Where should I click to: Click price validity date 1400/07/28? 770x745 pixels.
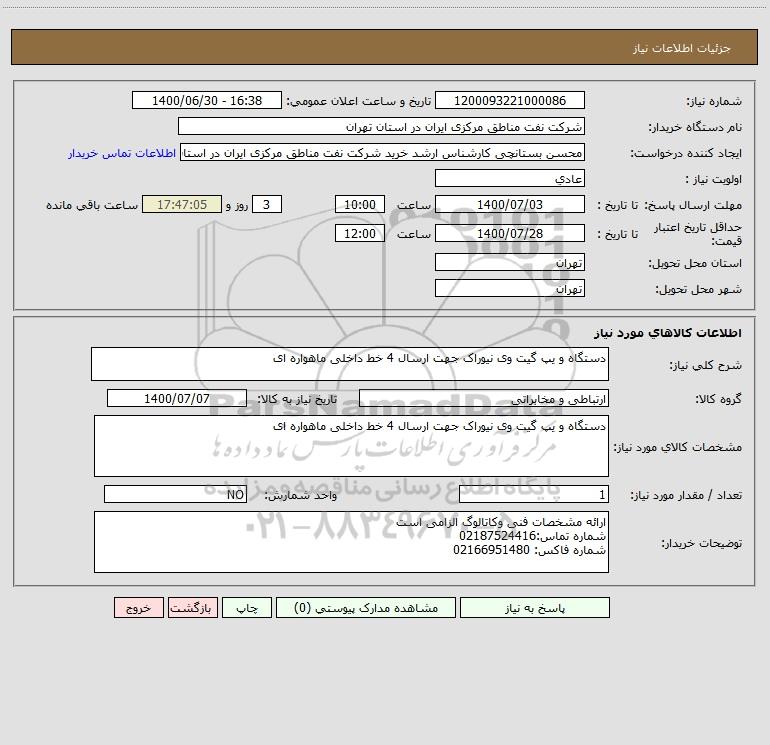click(x=510, y=233)
